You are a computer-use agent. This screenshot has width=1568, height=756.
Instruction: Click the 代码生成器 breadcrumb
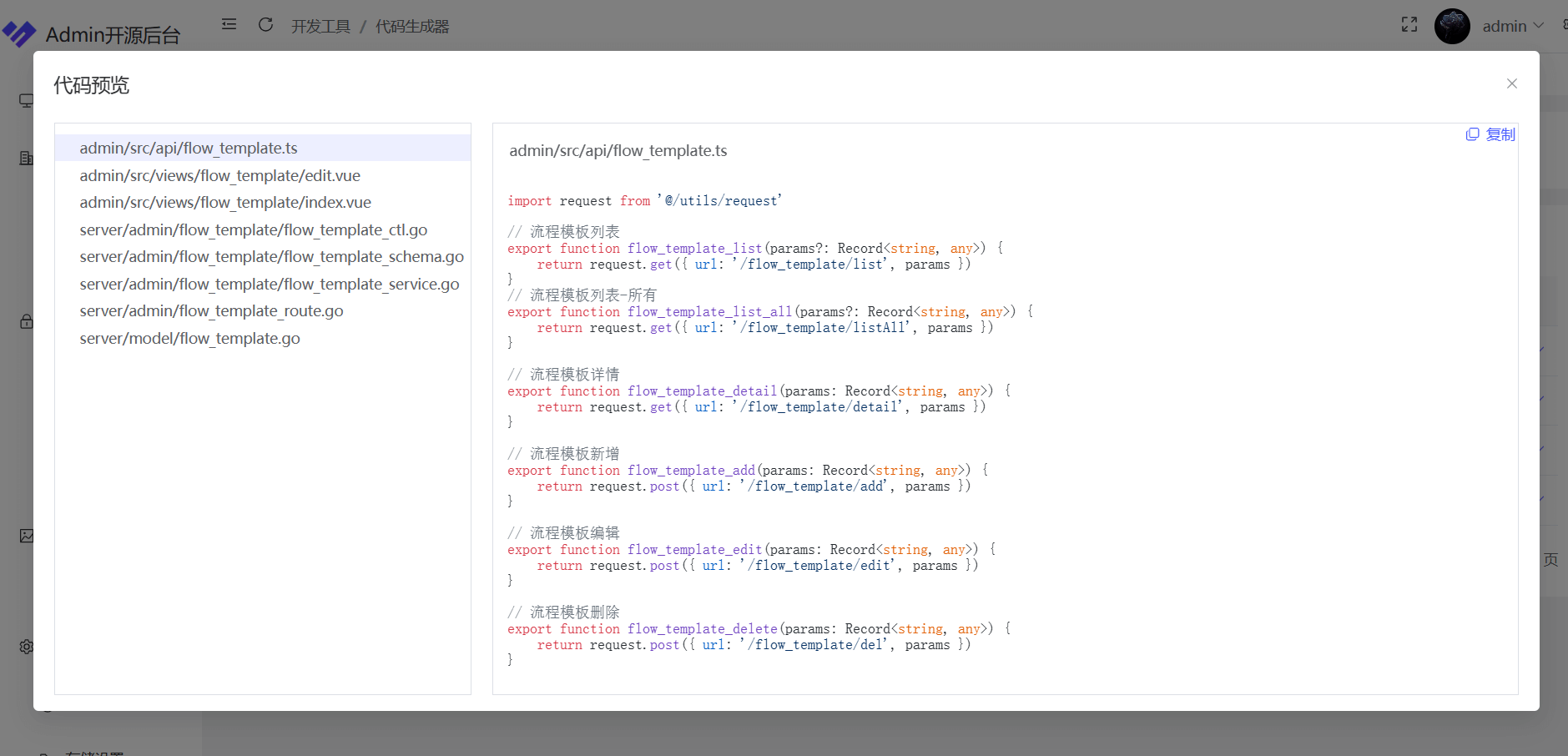(x=412, y=27)
